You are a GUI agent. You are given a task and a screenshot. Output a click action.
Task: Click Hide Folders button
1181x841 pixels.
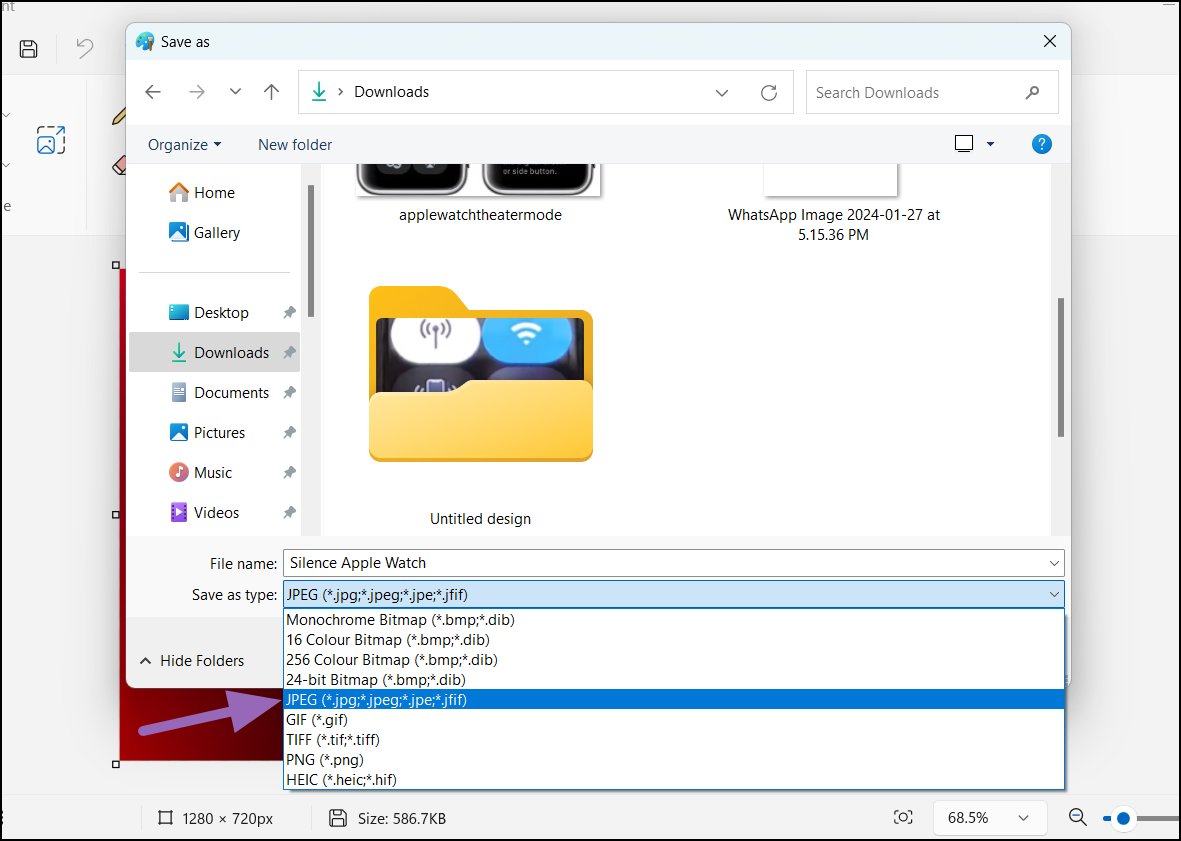192,661
